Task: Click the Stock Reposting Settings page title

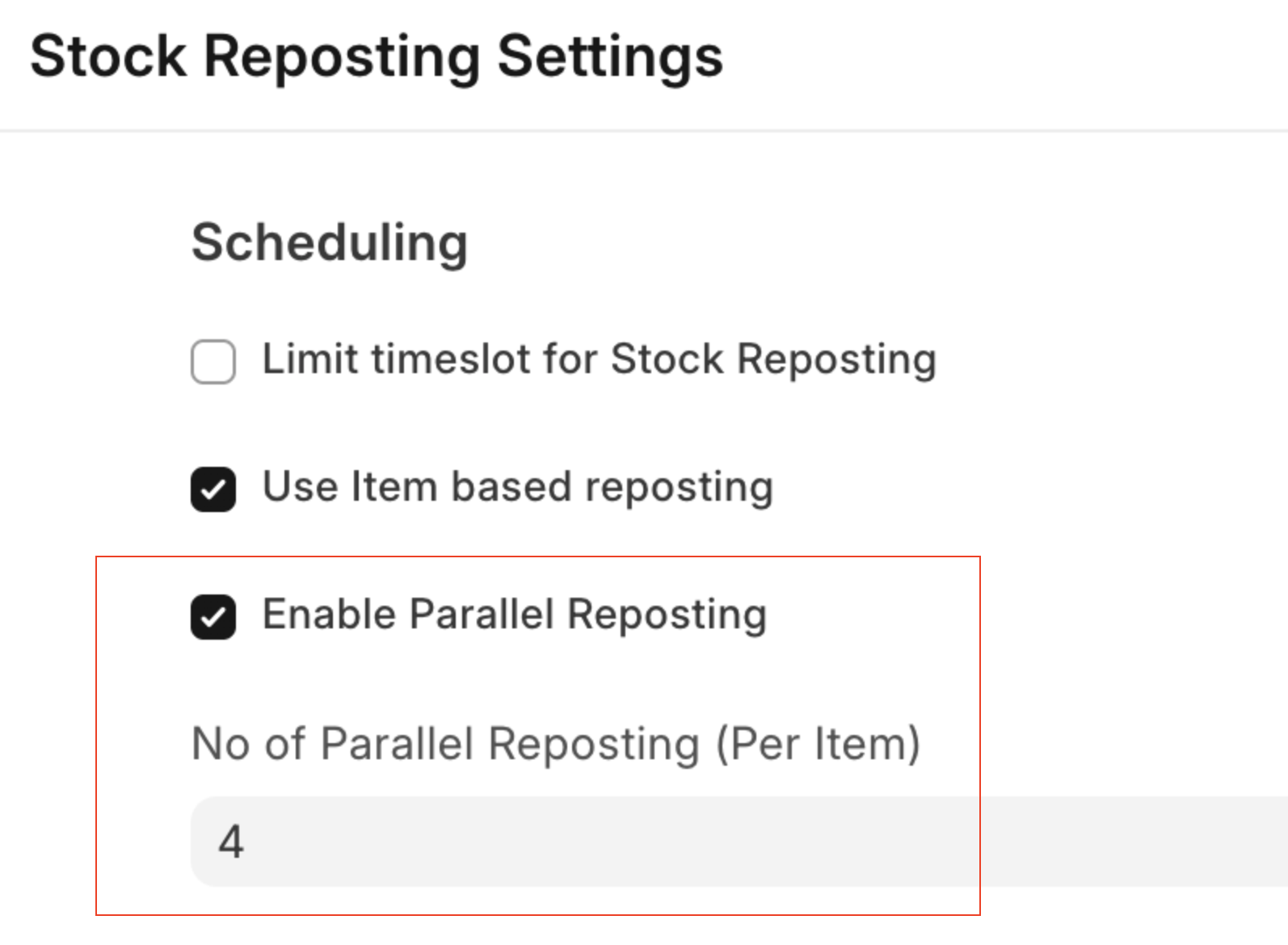Action: pyautogui.click(x=376, y=57)
